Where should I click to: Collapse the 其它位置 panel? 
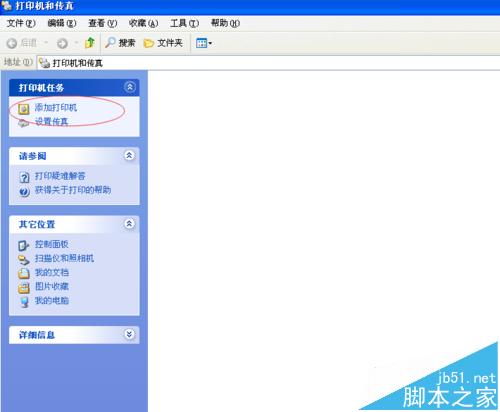click(129, 224)
